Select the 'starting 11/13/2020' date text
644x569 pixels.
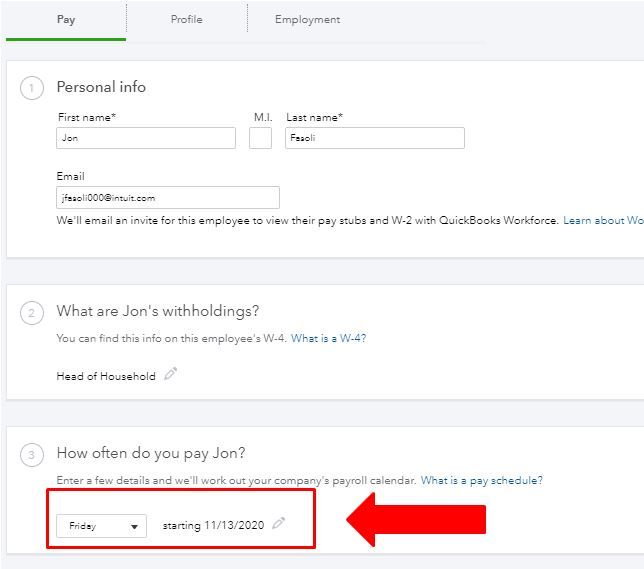point(214,525)
